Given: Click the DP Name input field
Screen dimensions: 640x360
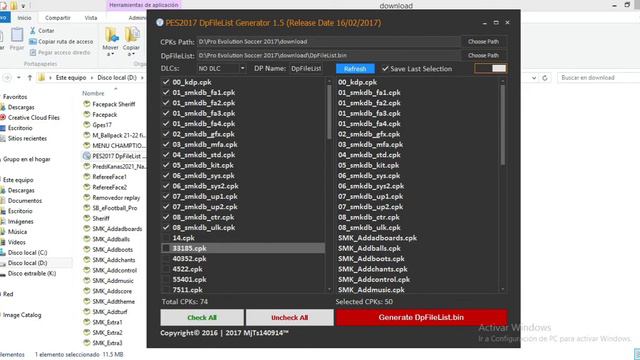Looking at the screenshot, I should [306, 69].
